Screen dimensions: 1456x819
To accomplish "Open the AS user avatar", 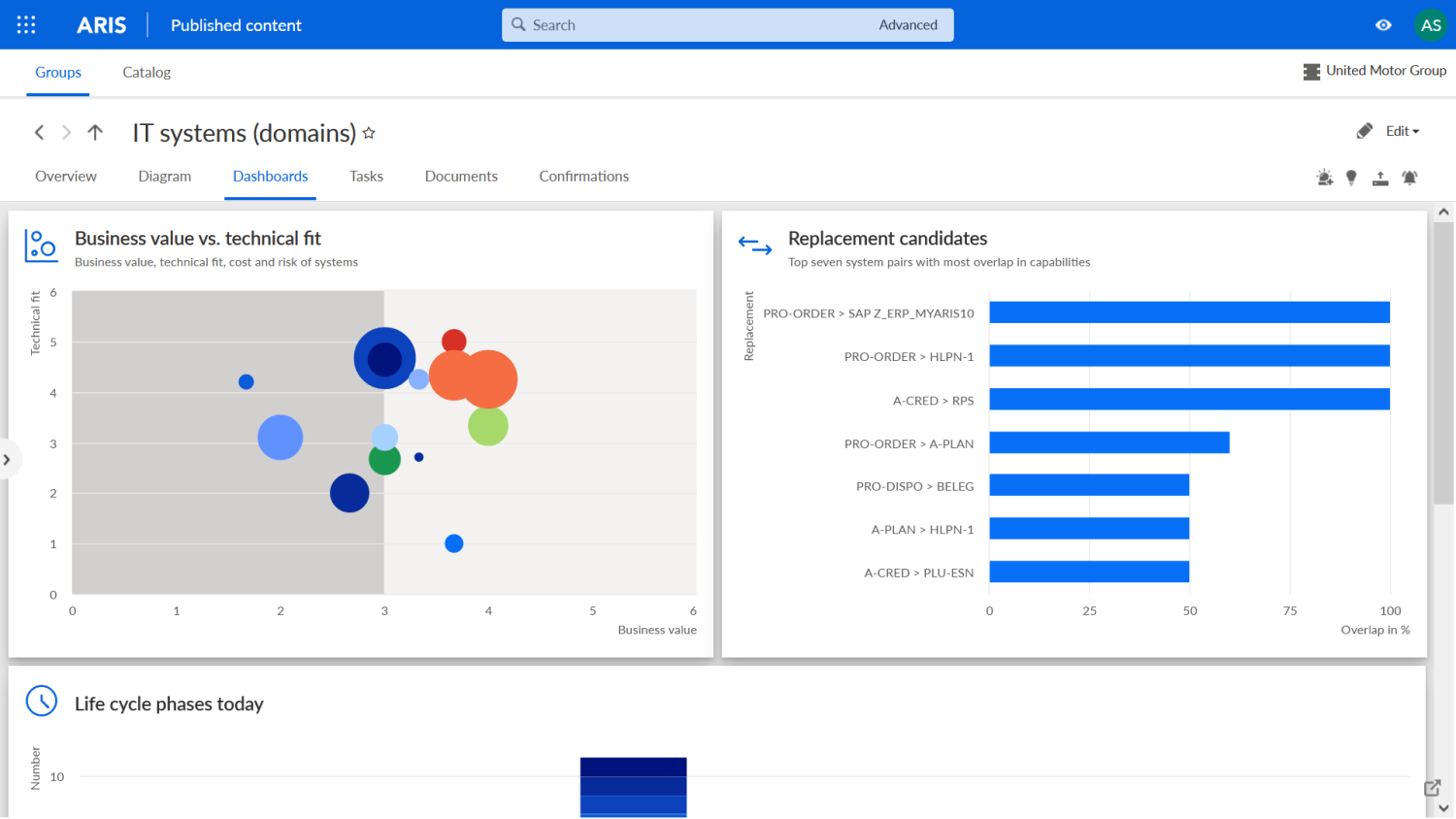I will [1431, 25].
